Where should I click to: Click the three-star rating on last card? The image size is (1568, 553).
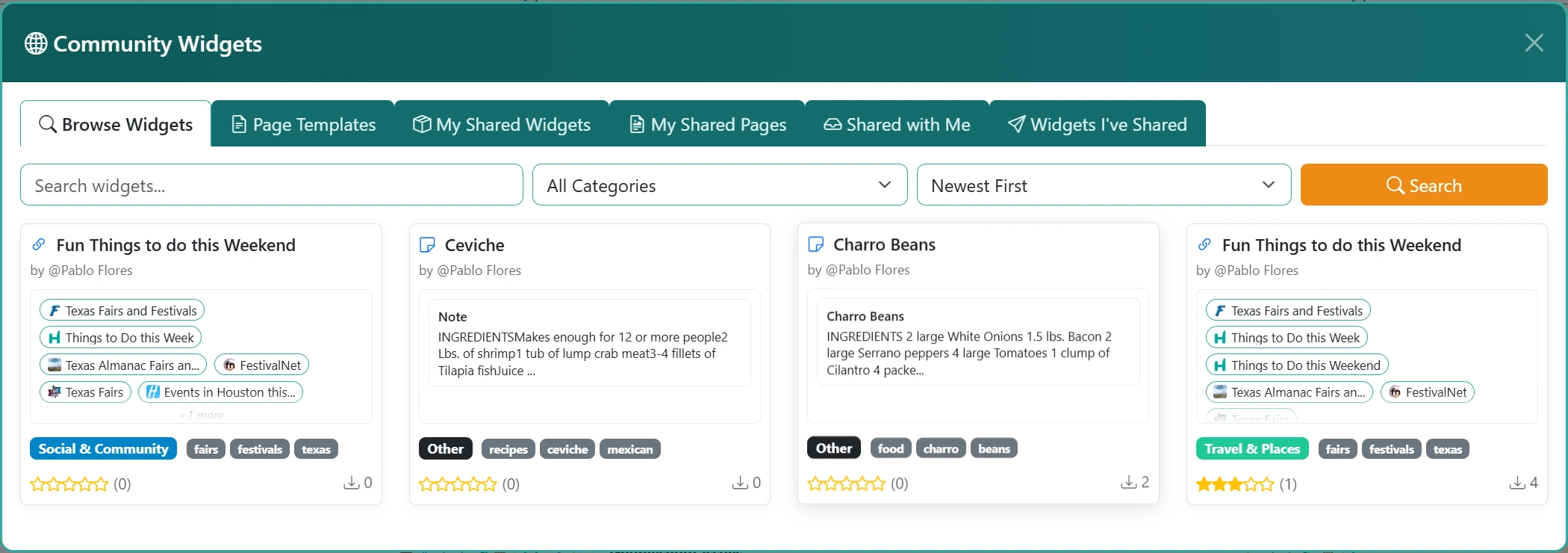pos(1236,484)
